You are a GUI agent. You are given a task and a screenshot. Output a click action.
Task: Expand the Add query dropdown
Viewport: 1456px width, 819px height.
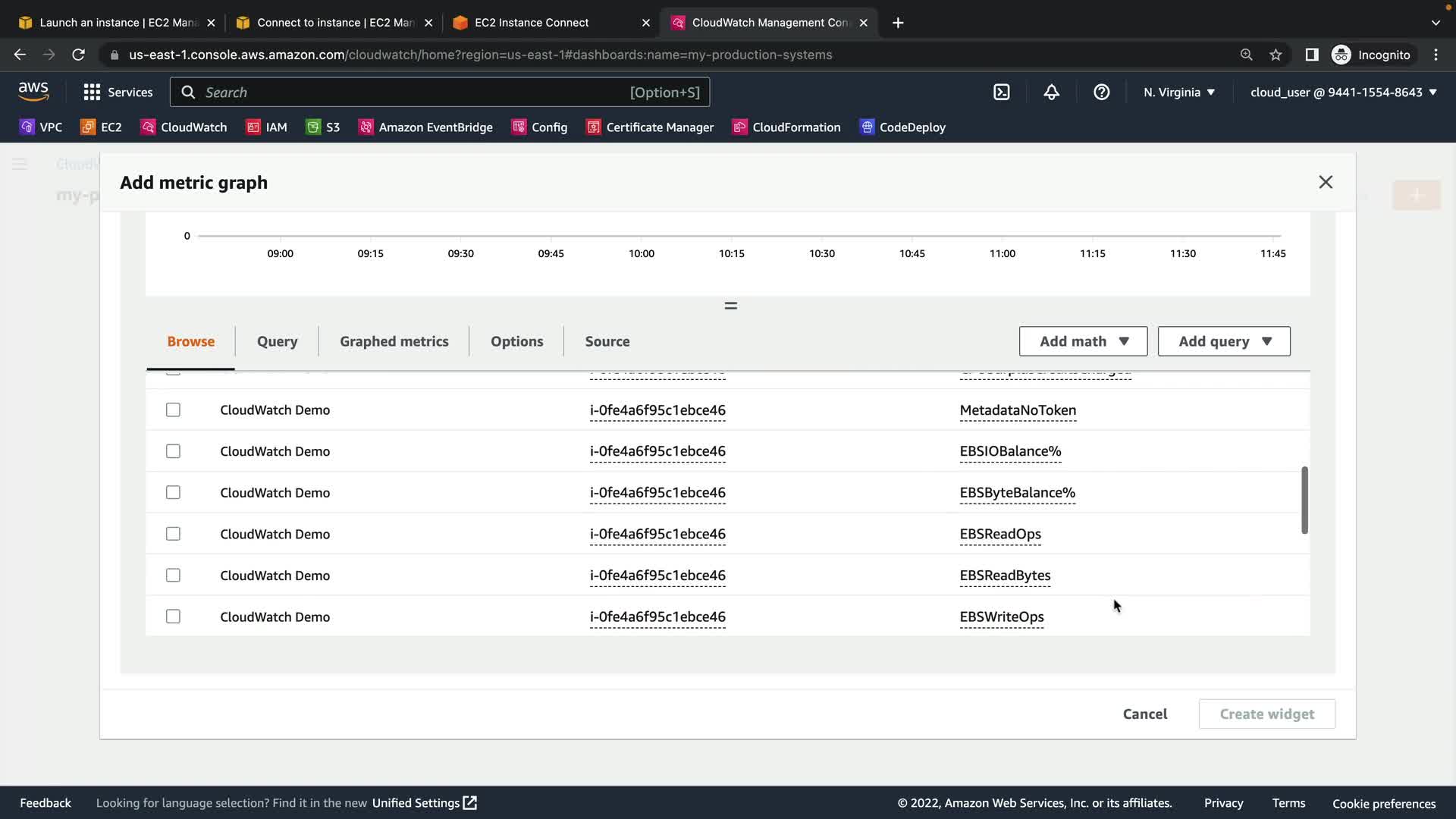(x=1223, y=341)
